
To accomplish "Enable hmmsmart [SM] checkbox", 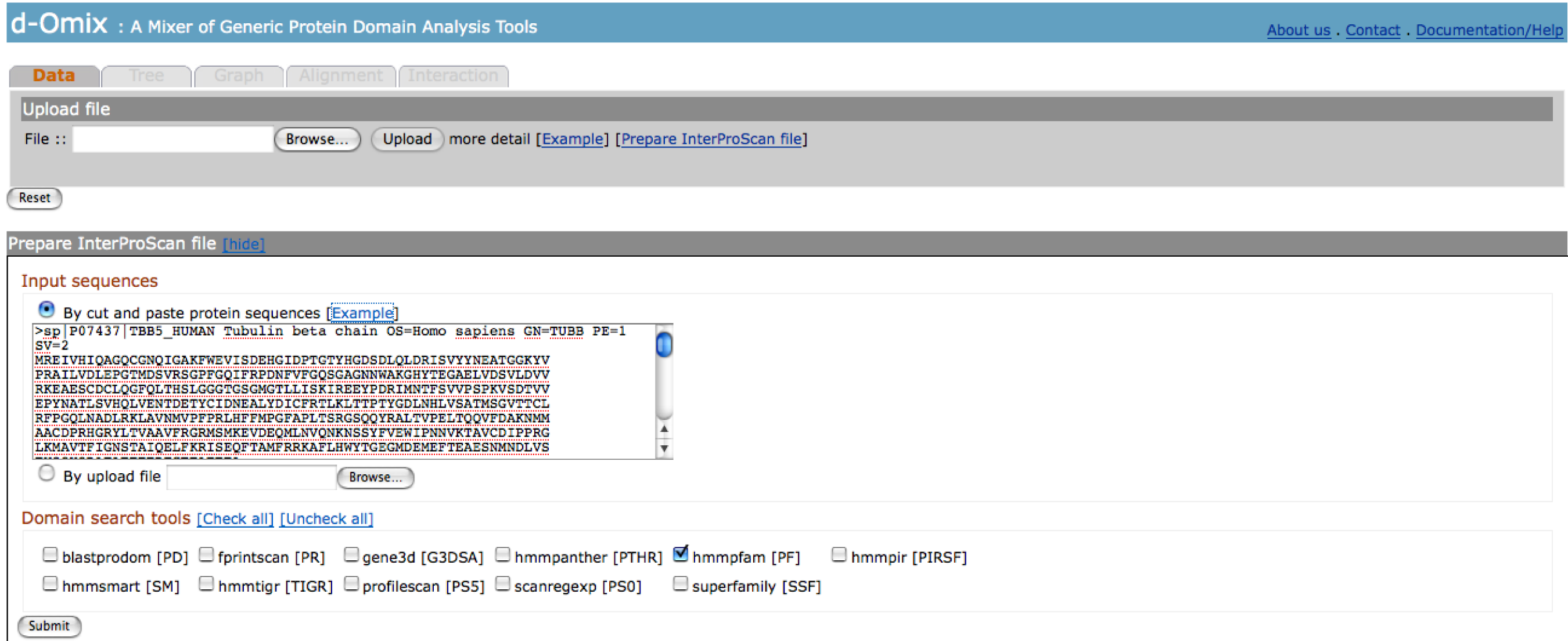I will pos(50,584).
